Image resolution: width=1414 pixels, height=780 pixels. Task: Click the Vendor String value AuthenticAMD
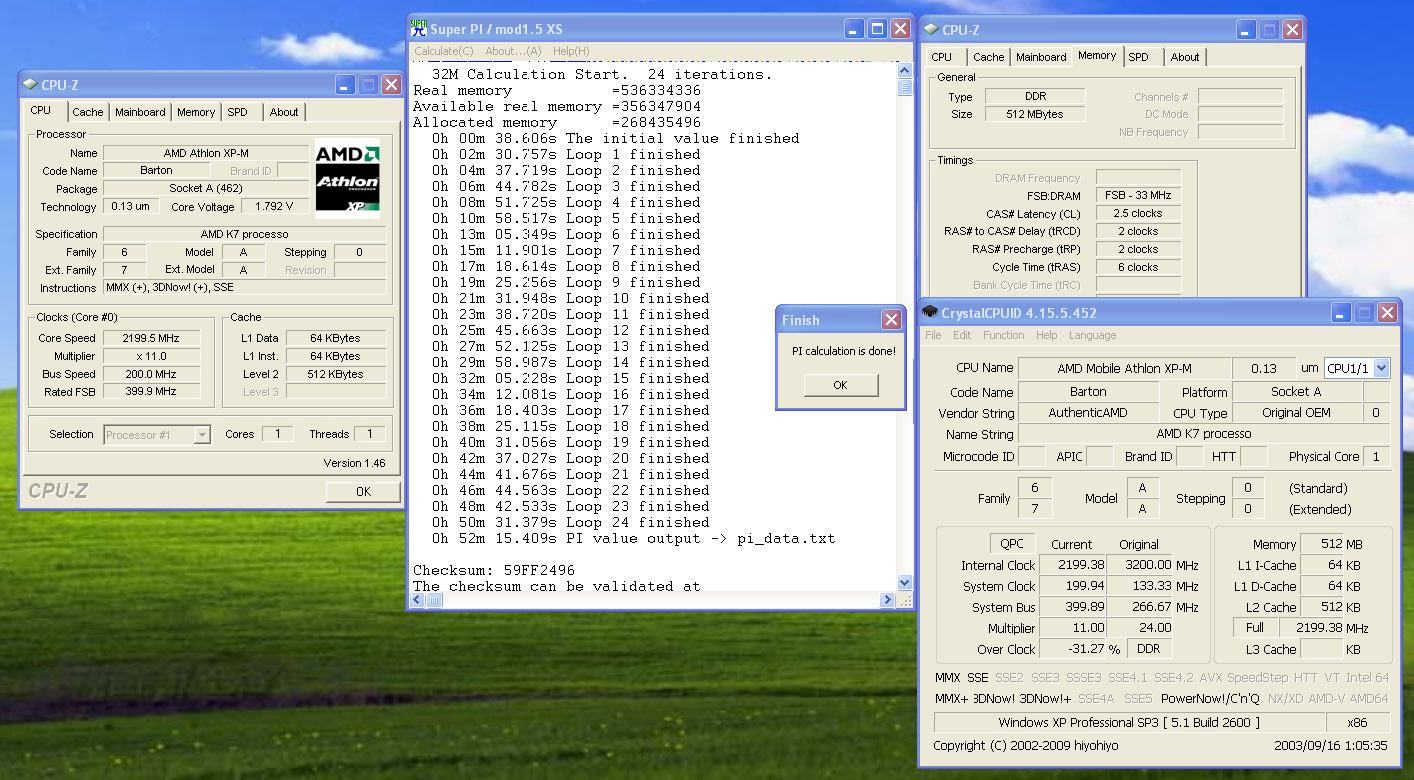click(1088, 413)
